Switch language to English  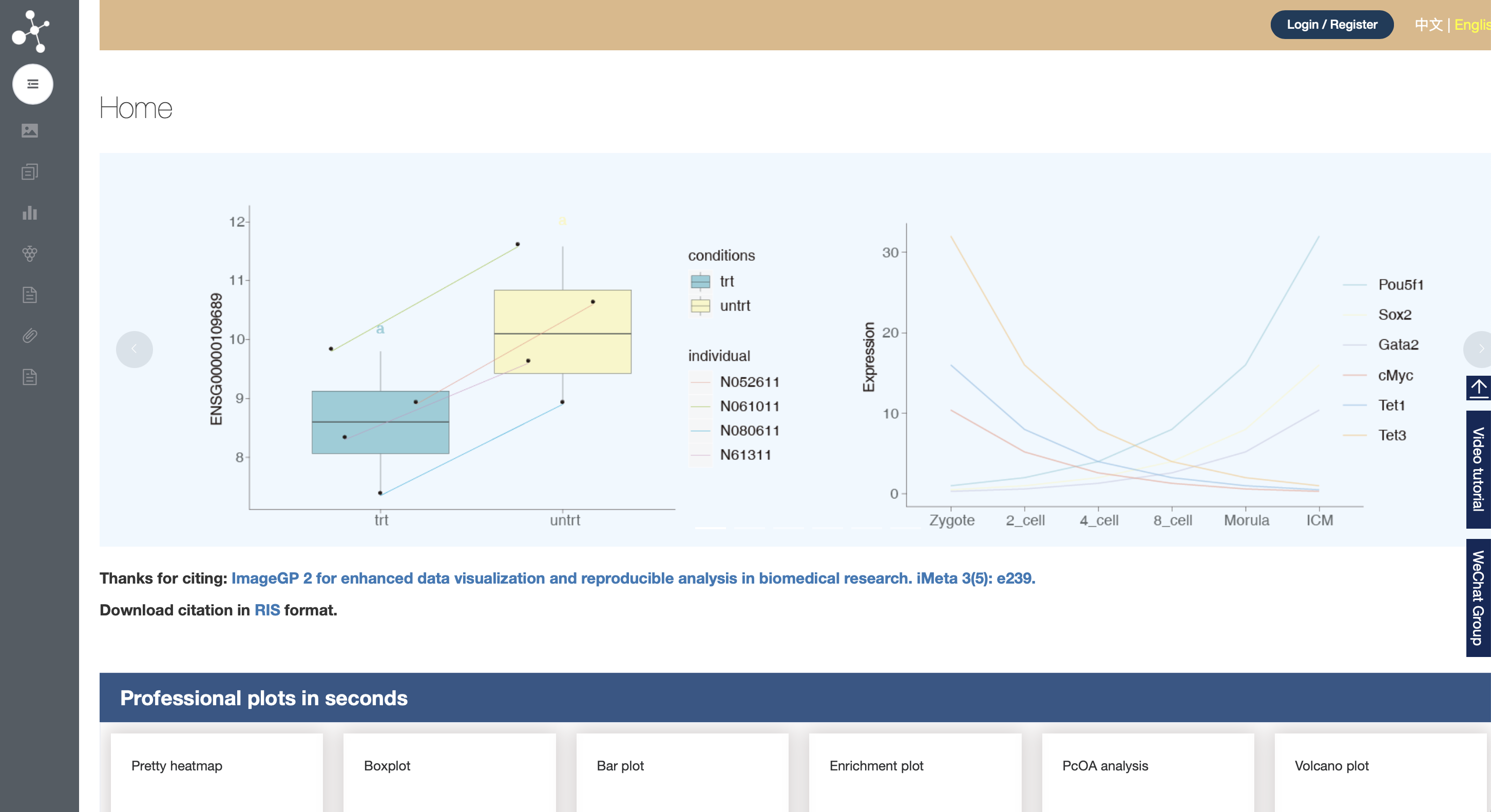coord(1472,25)
